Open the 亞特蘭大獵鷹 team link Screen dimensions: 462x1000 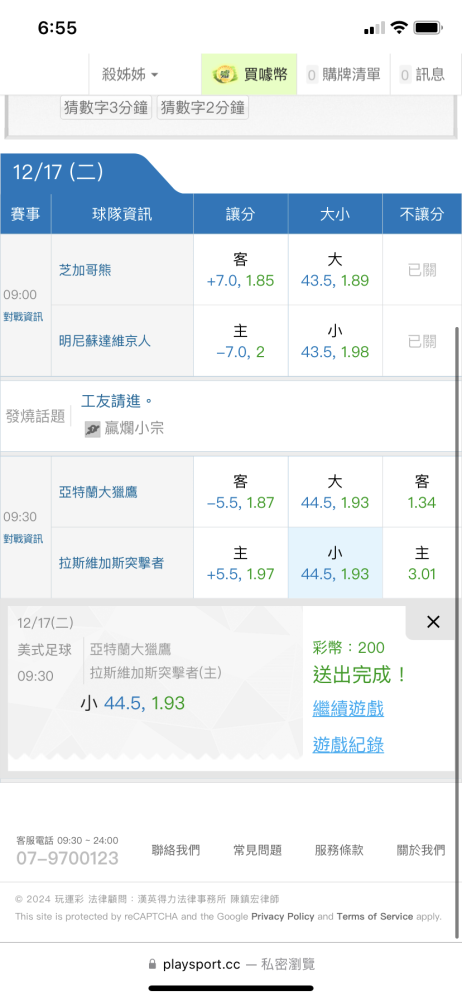[96, 492]
